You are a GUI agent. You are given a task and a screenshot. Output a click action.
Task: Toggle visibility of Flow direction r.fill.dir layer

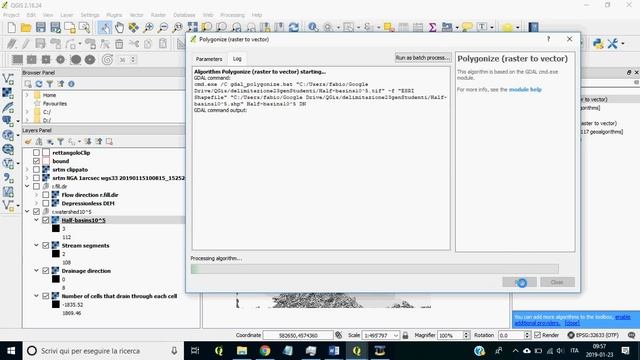[x=46, y=195]
